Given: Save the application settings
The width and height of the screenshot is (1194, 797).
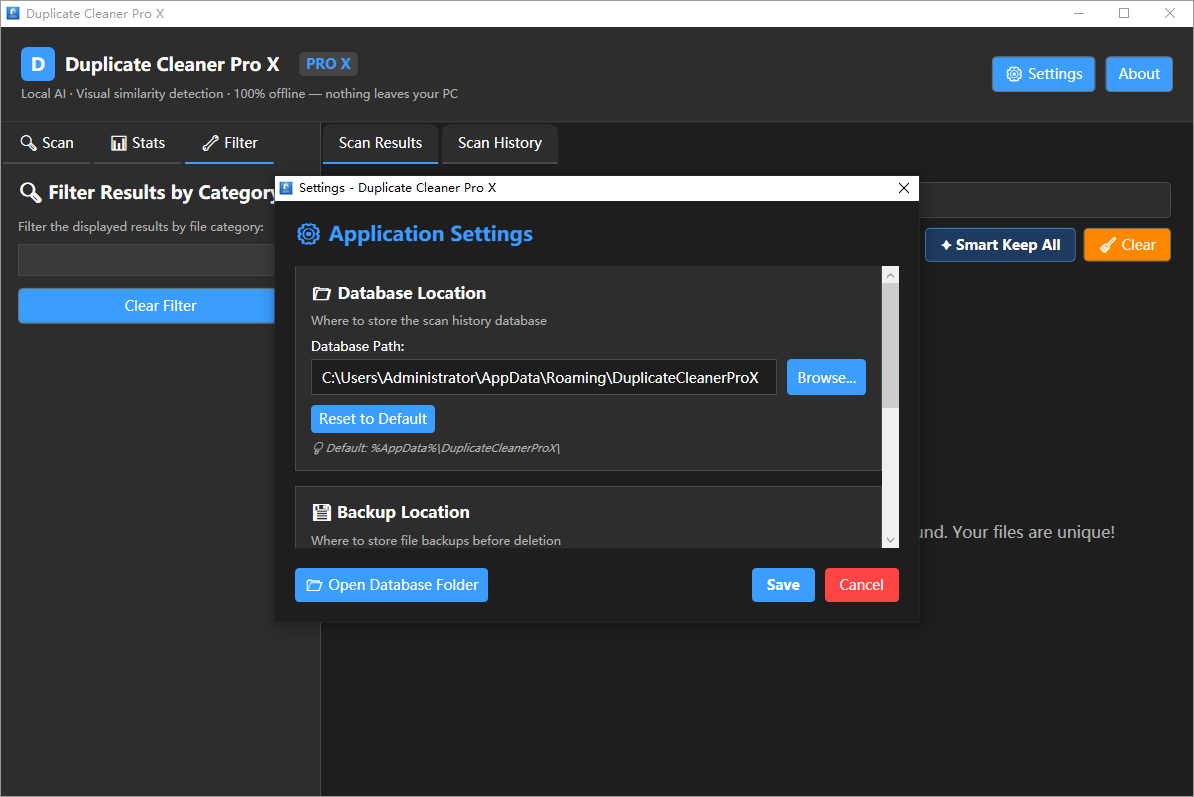Looking at the screenshot, I should tap(783, 585).
